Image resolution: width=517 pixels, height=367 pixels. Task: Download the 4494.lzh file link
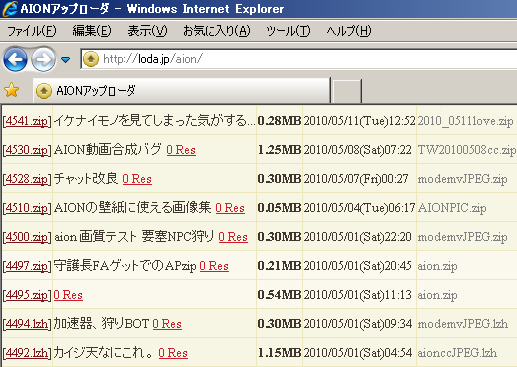click(x=27, y=324)
